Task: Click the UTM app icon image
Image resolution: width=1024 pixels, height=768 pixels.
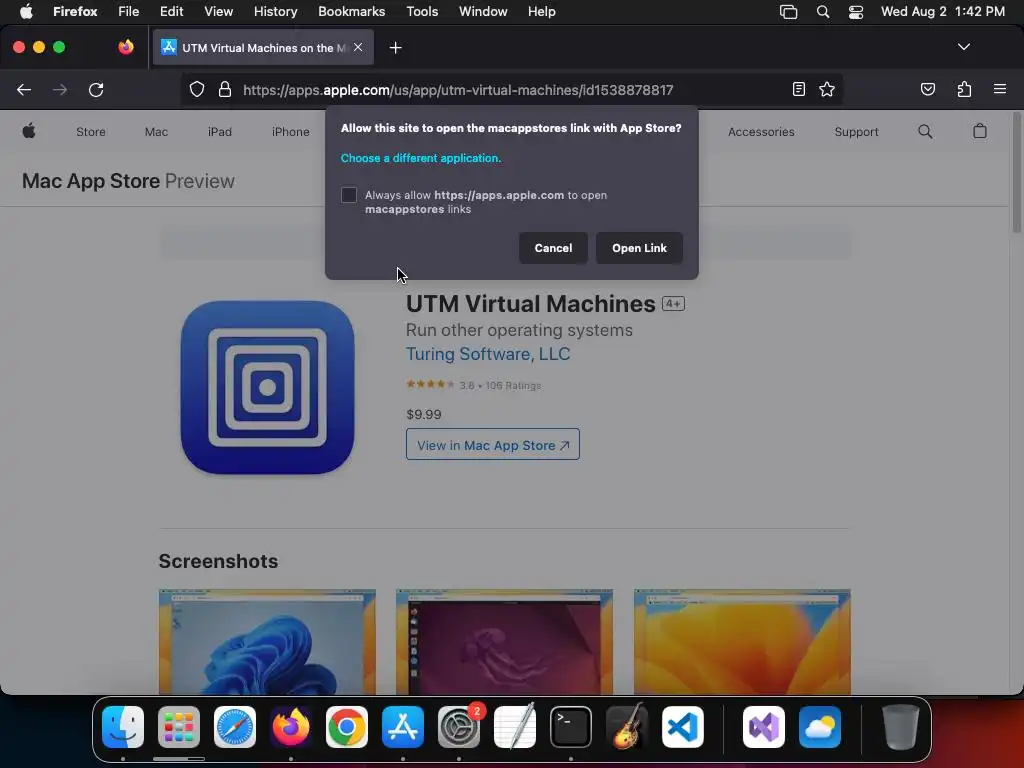Action: [268, 387]
